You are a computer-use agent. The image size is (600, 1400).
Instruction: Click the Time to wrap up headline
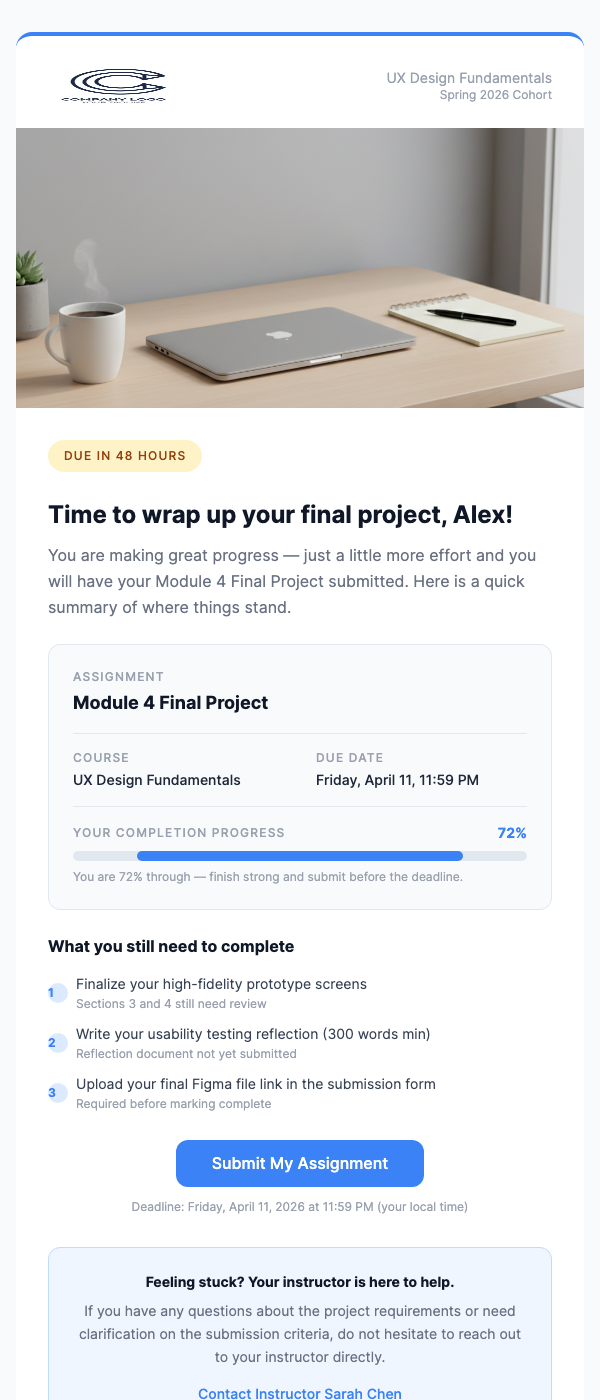click(280, 515)
